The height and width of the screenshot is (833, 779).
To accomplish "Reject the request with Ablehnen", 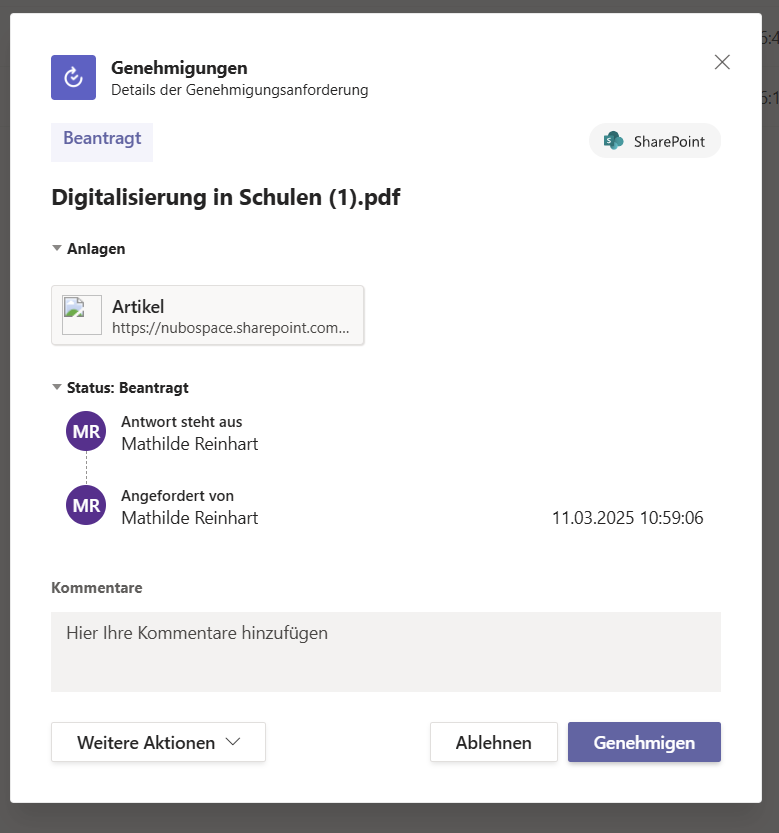I will (494, 742).
